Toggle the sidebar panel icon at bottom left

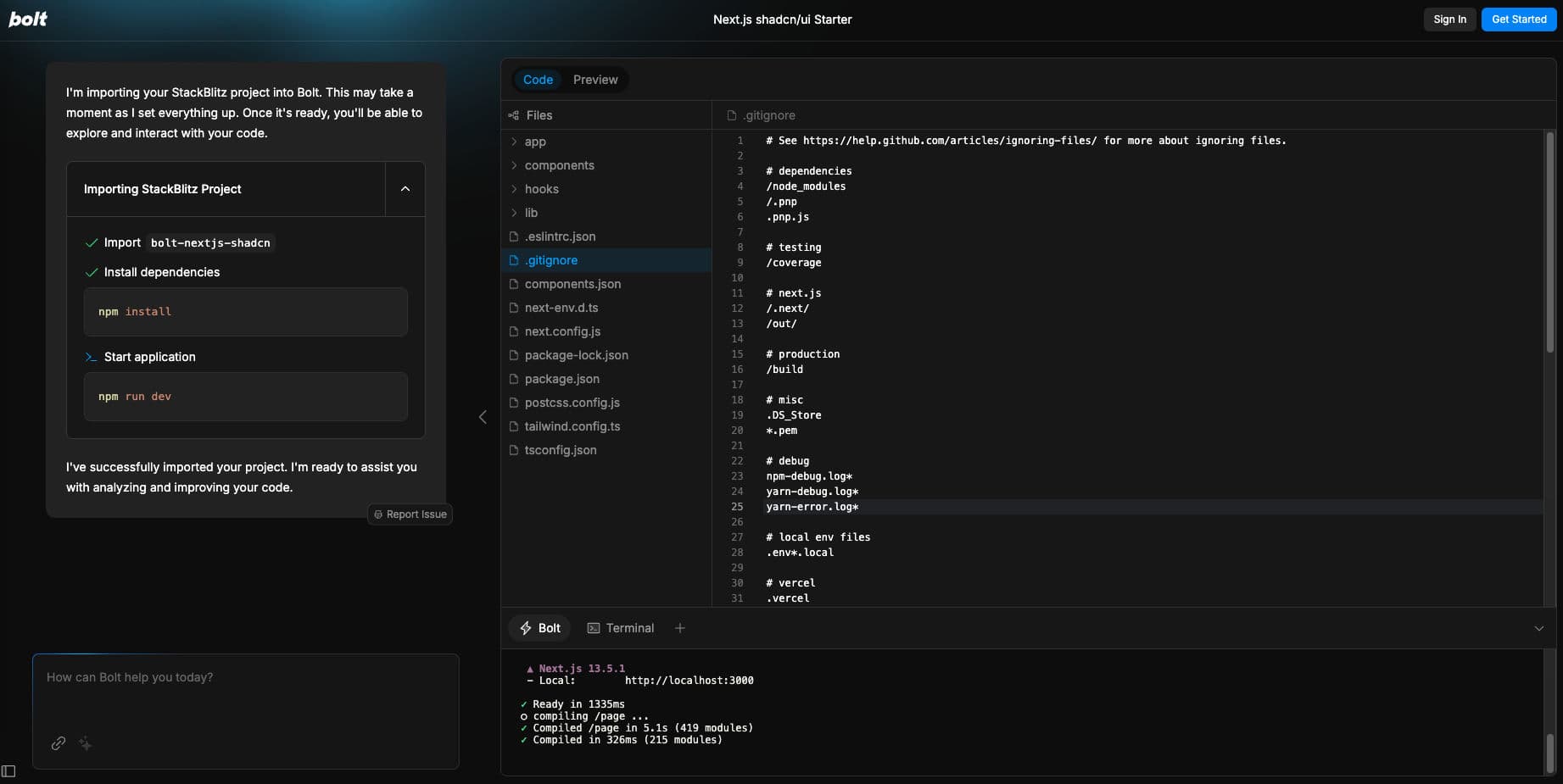pos(8,770)
